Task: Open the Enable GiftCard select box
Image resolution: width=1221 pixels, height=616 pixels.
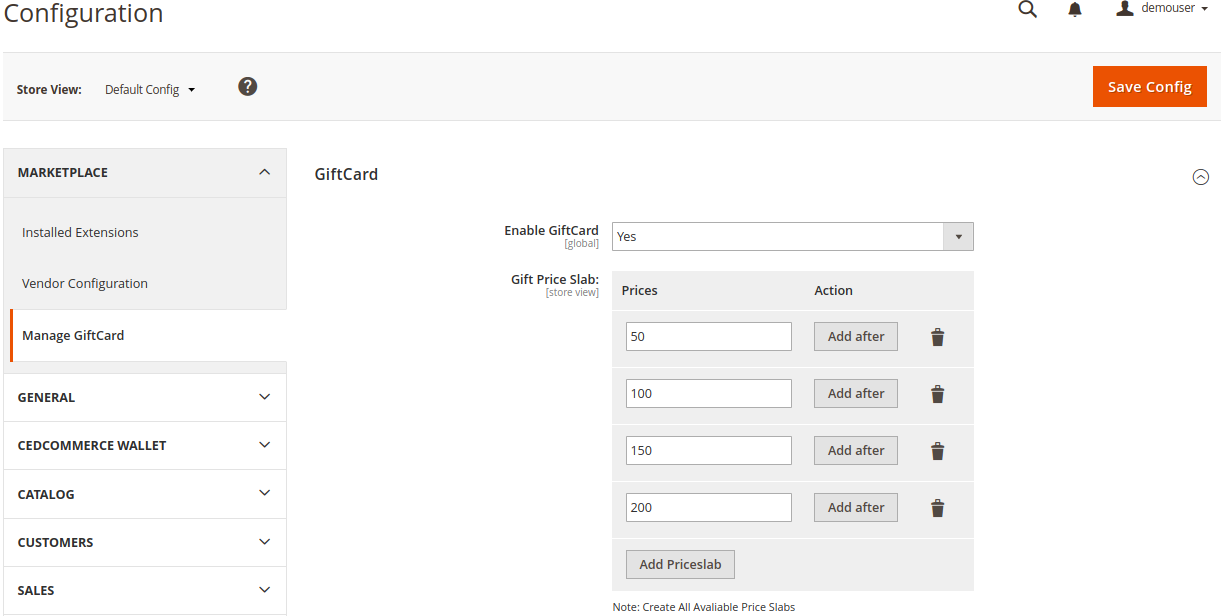Action: tap(793, 236)
